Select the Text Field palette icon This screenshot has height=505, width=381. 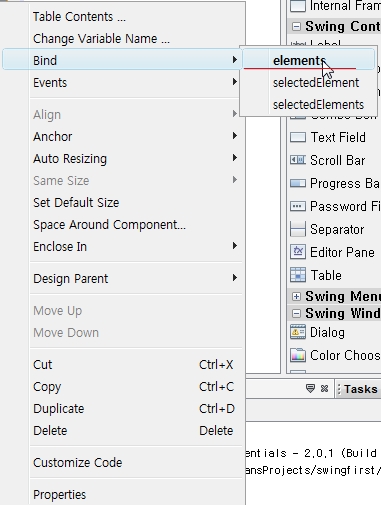(x=298, y=137)
